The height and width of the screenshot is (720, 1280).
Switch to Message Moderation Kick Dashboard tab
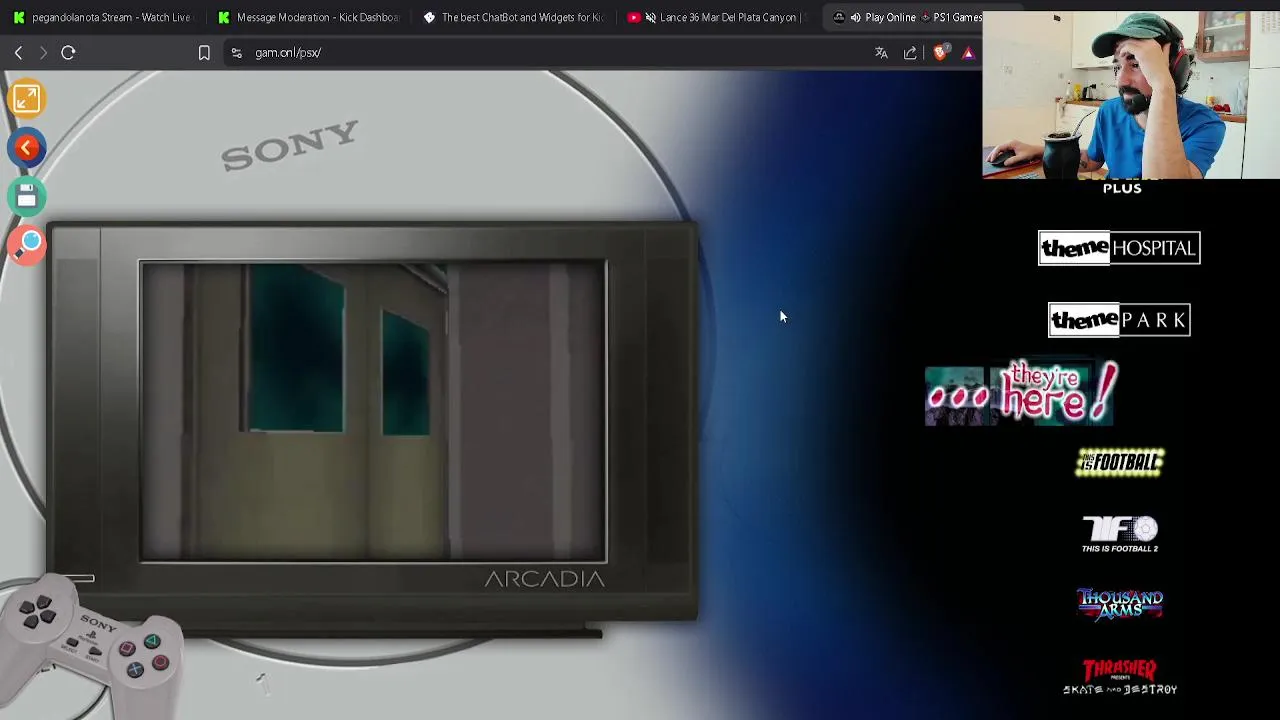307,17
